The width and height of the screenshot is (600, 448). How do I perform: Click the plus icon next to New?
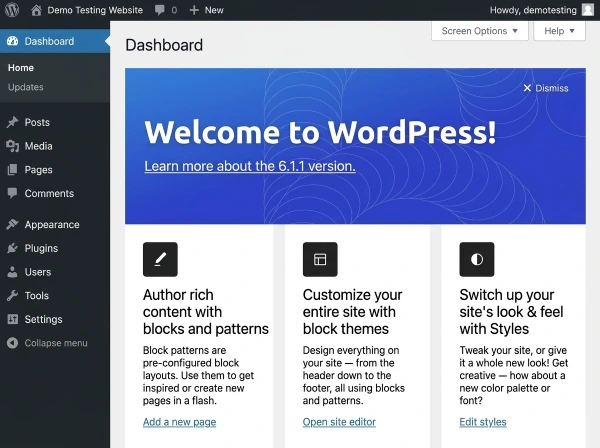point(194,10)
